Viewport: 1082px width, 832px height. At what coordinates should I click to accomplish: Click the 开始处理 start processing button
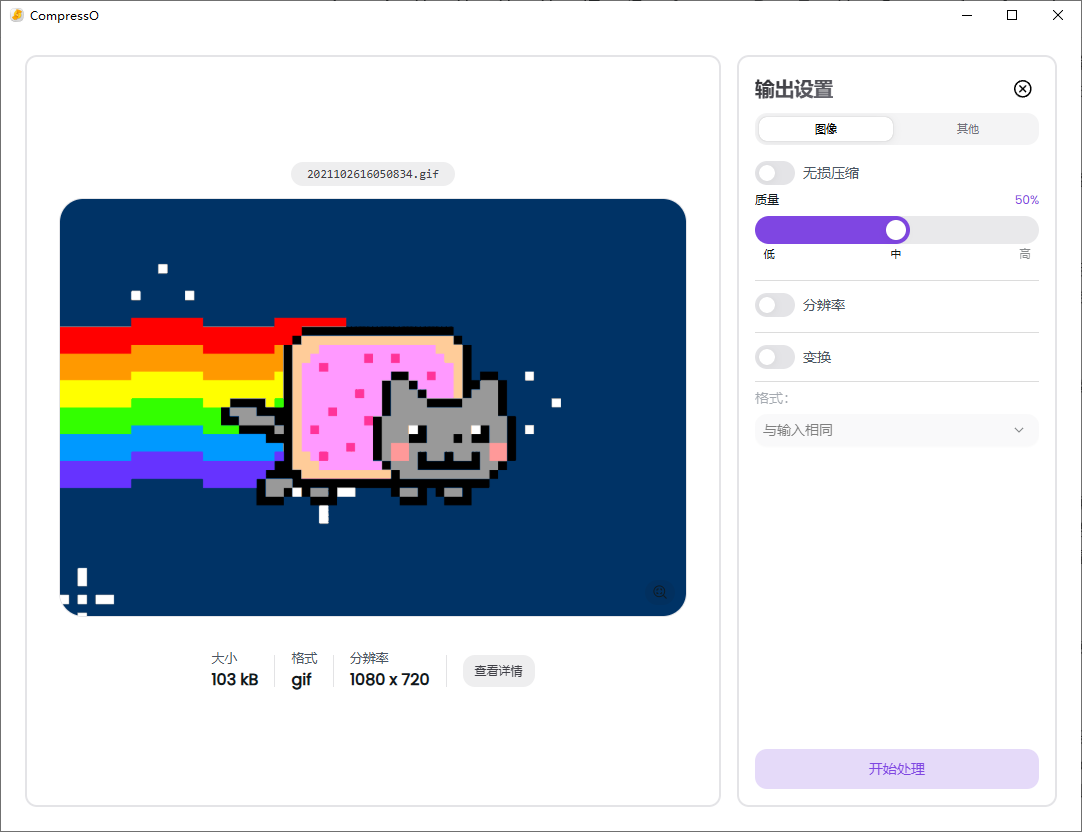(x=896, y=769)
